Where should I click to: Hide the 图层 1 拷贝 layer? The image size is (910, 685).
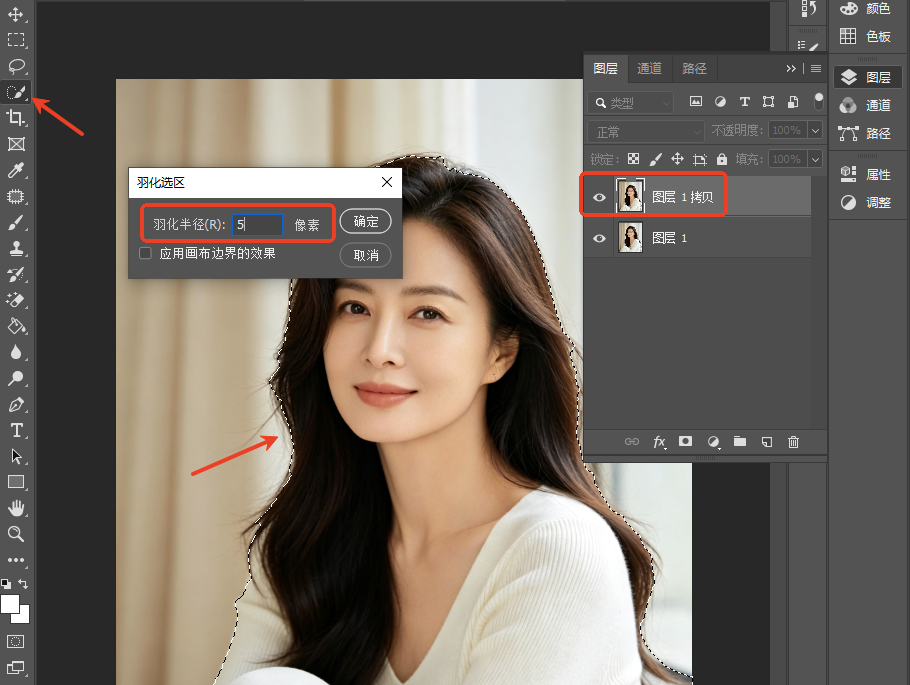tap(599, 197)
